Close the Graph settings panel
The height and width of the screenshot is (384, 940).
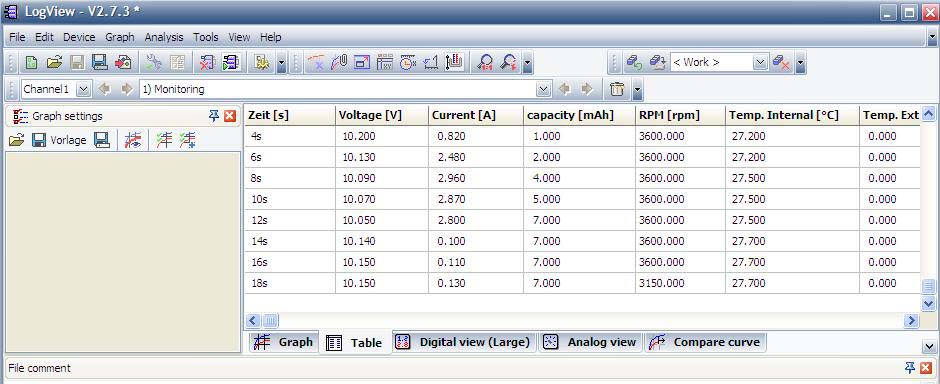click(230, 116)
